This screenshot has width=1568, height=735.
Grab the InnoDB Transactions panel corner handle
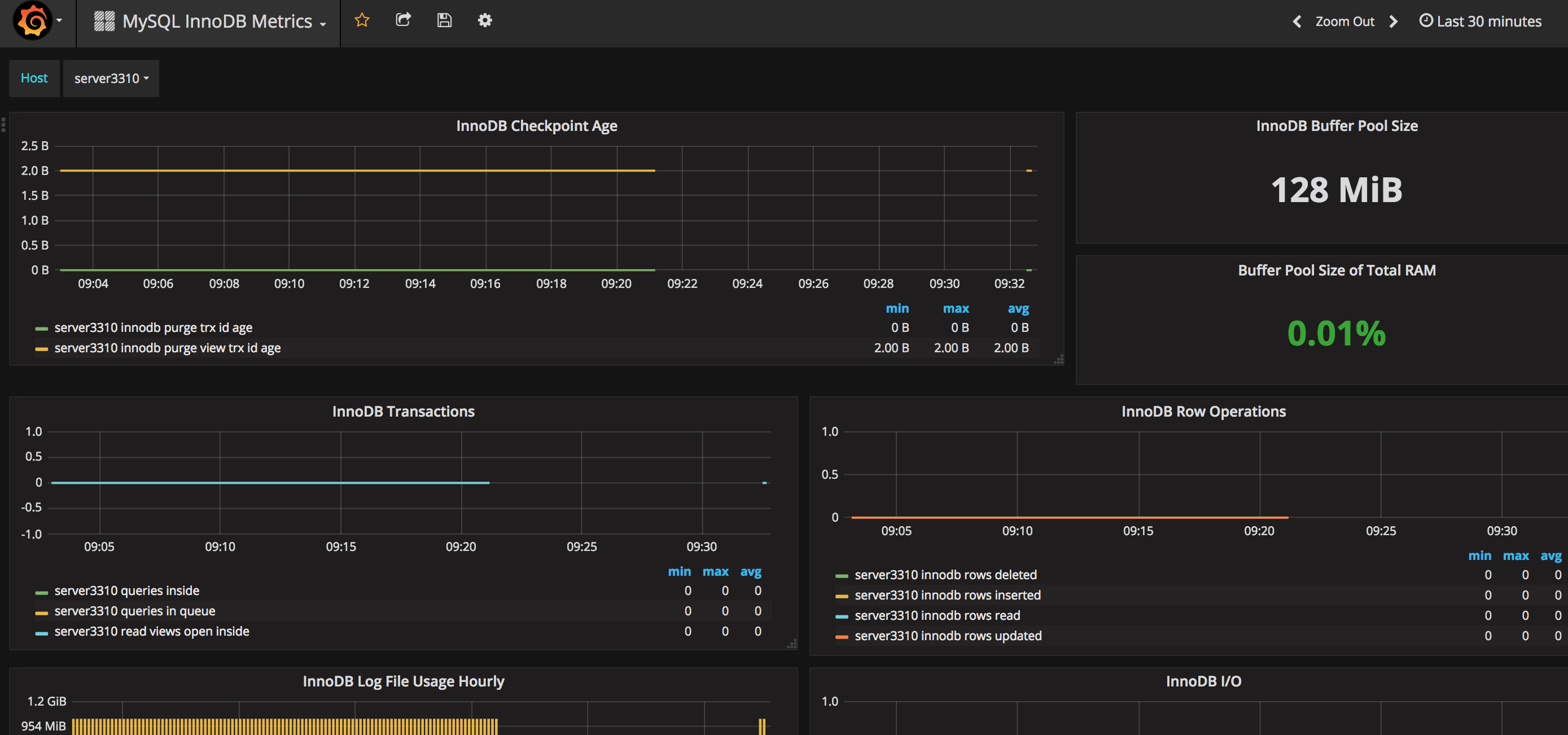792,644
